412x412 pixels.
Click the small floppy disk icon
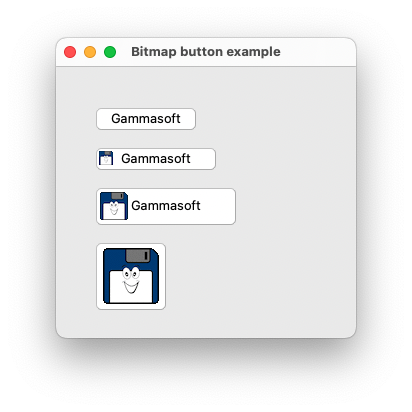click(106, 158)
